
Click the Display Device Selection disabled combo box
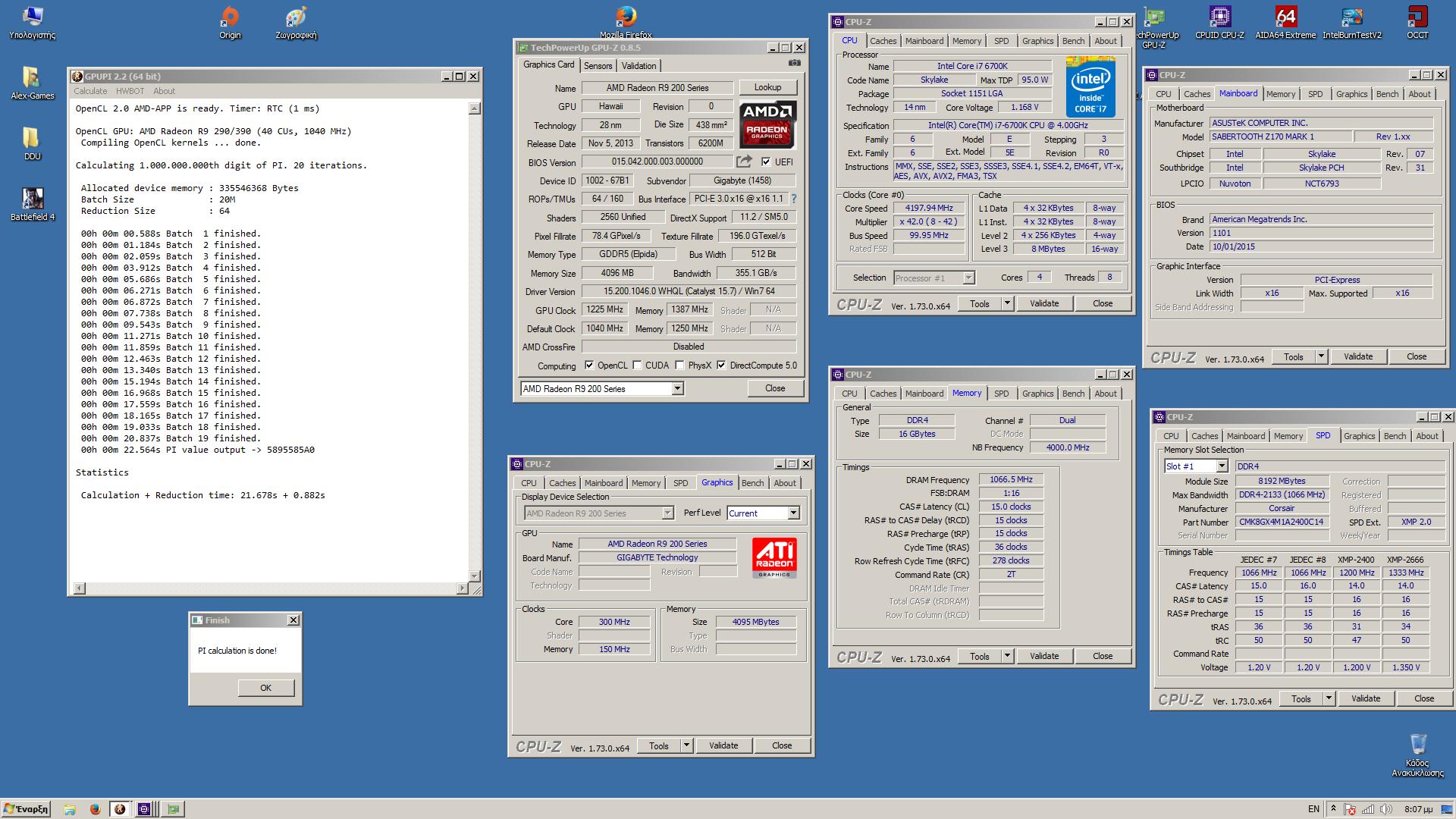pyautogui.click(x=599, y=513)
